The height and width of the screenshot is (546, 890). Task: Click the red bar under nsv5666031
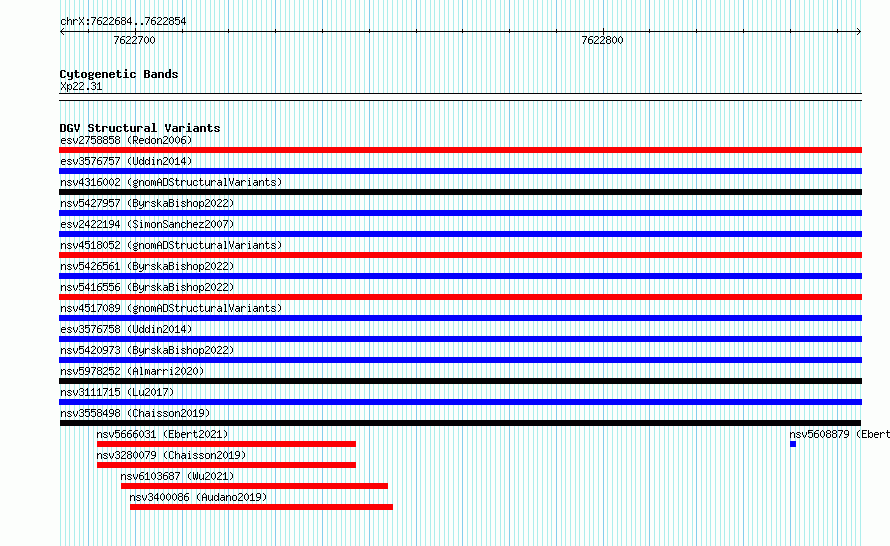pos(226,444)
